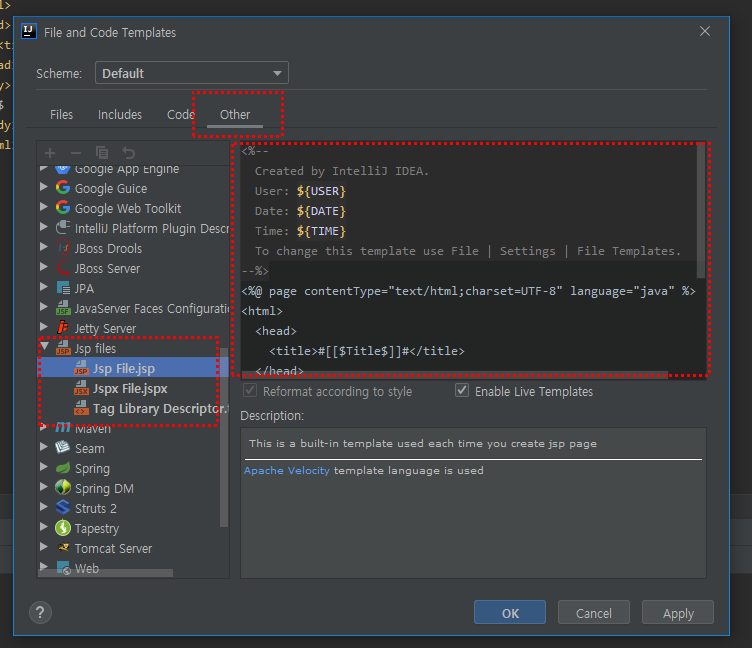Open the Scheme Default dropdown
Screen dimensions: 752x648
(x=192, y=73)
